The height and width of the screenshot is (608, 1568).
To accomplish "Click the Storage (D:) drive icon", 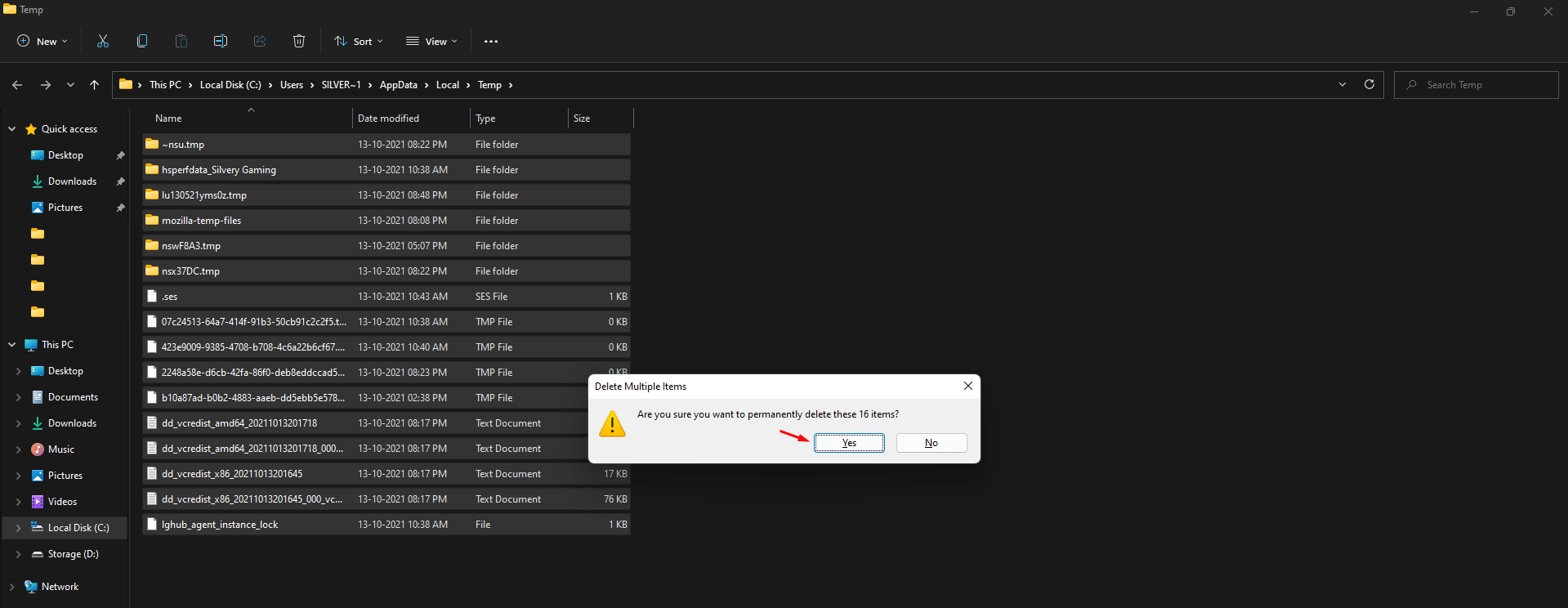I will (38, 554).
